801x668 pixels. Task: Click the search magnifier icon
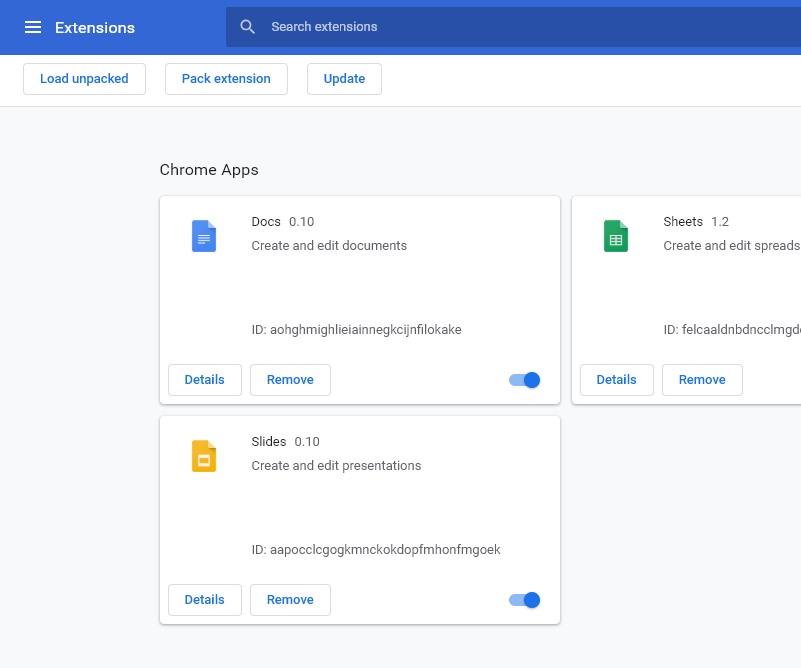tap(247, 27)
